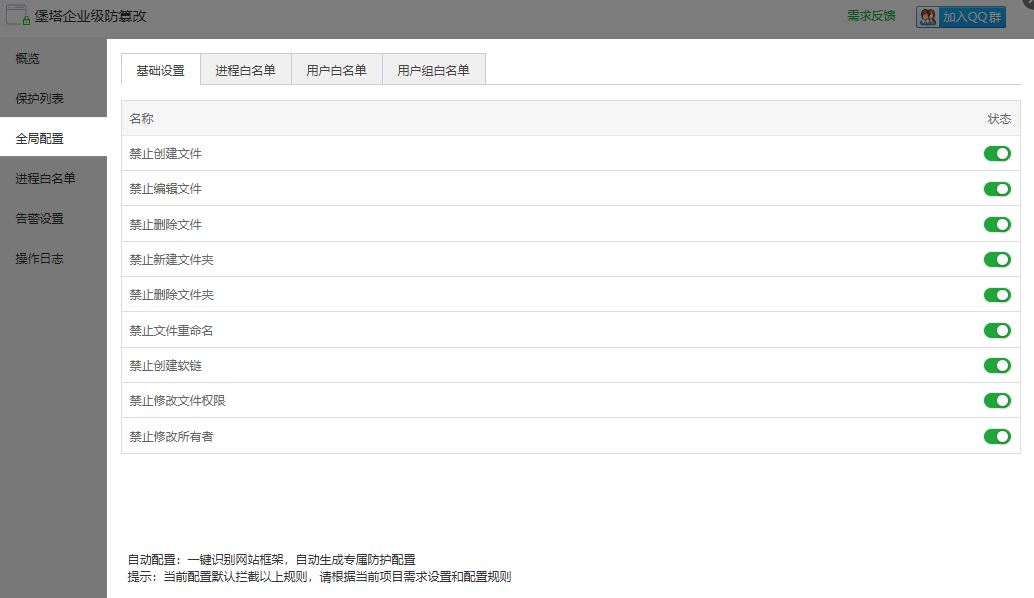Click the 需求反馈 link

point(871,17)
